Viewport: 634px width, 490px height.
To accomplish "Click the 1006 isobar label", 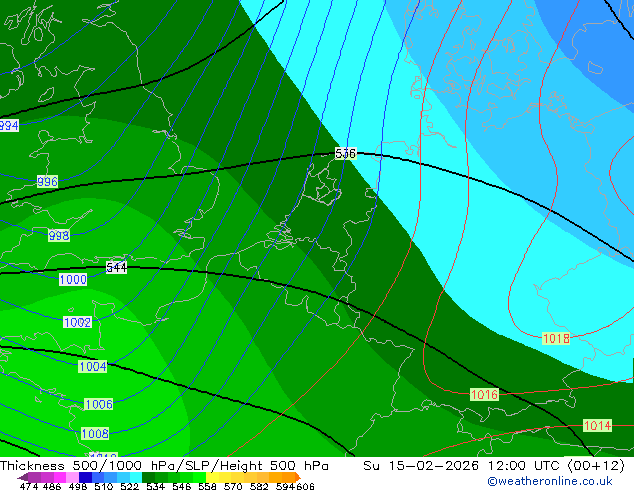I will coord(99,404).
